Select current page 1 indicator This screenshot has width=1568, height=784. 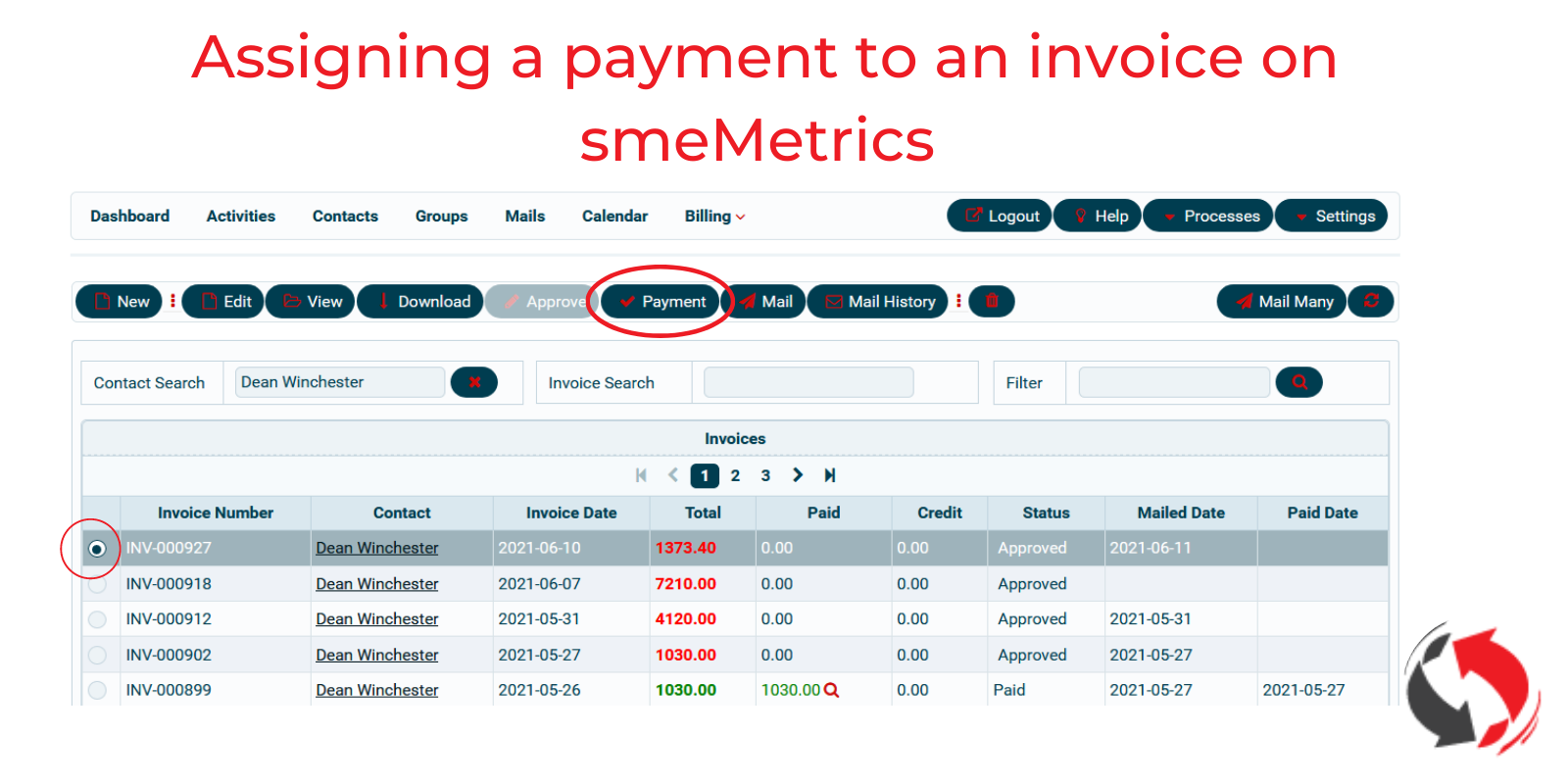[705, 475]
